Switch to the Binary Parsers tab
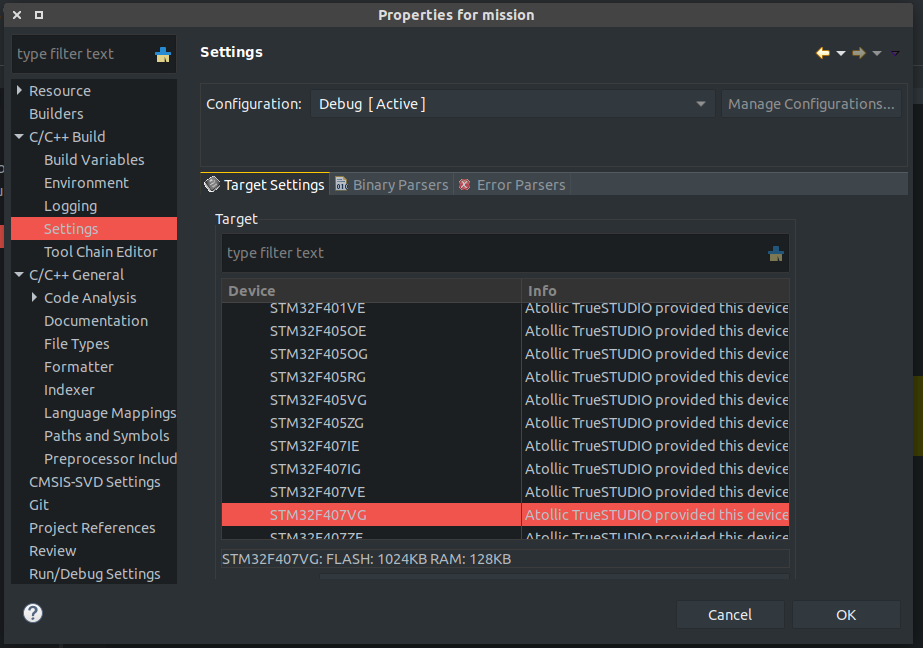The width and height of the screenshot is (923, 648). click(391, 184)
